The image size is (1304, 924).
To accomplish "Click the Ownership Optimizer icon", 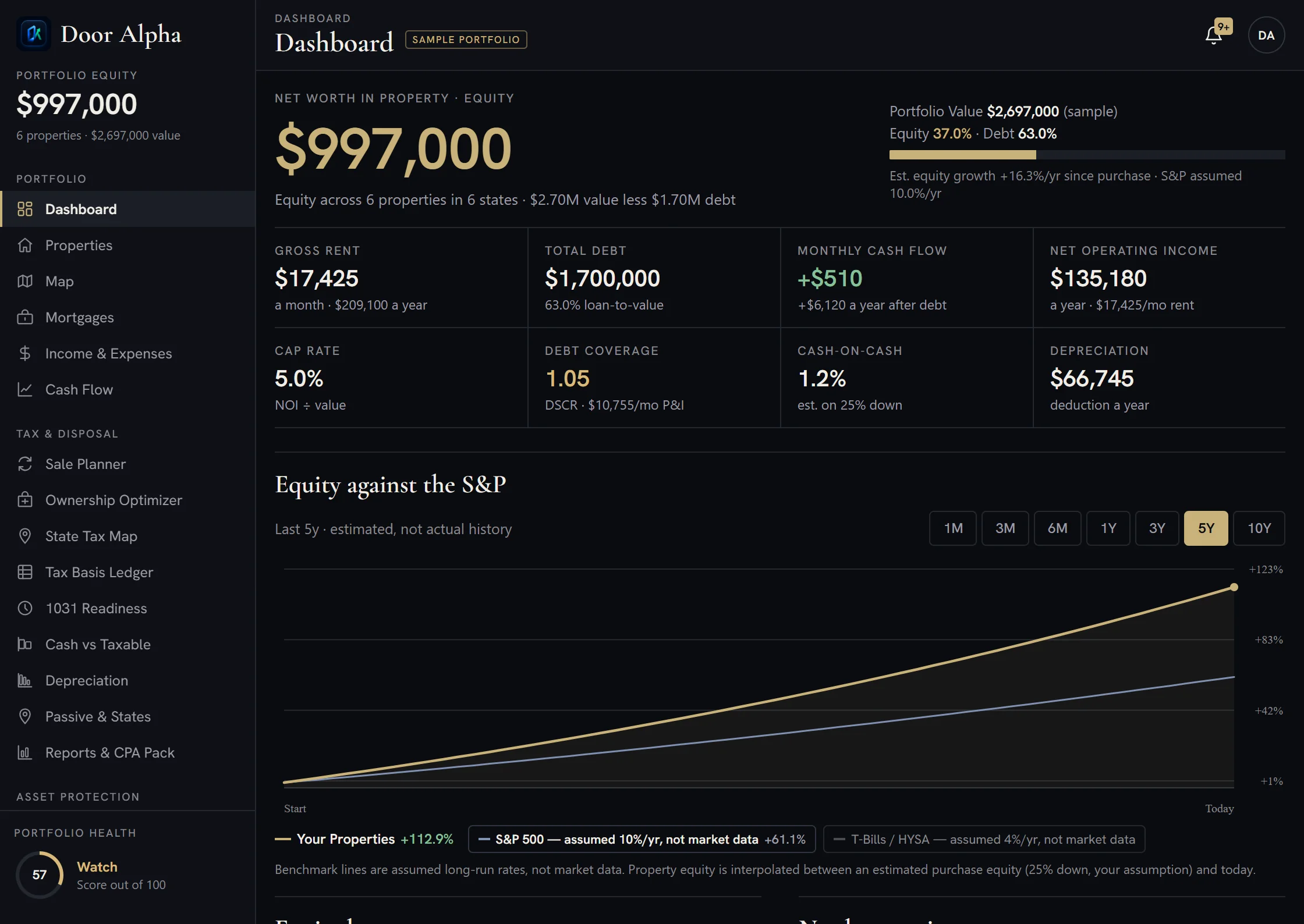I will (25, 500).
